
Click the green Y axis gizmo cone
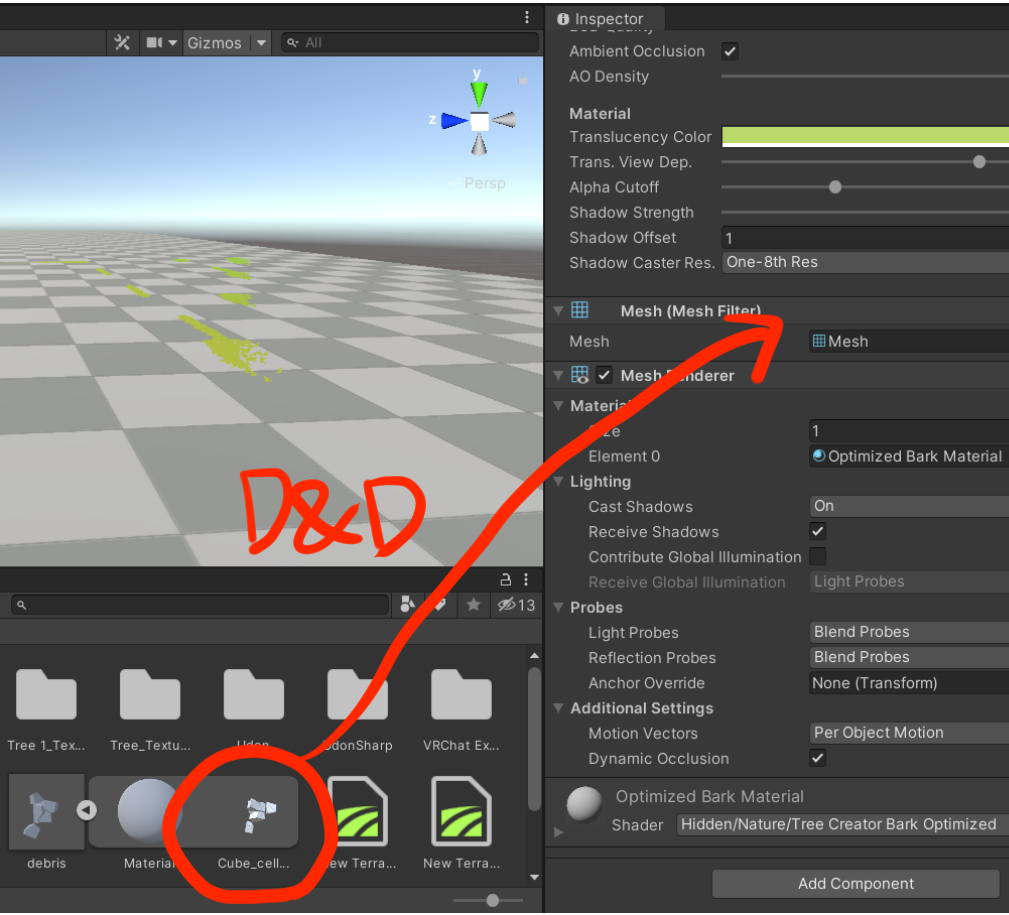tap(478, 93)
